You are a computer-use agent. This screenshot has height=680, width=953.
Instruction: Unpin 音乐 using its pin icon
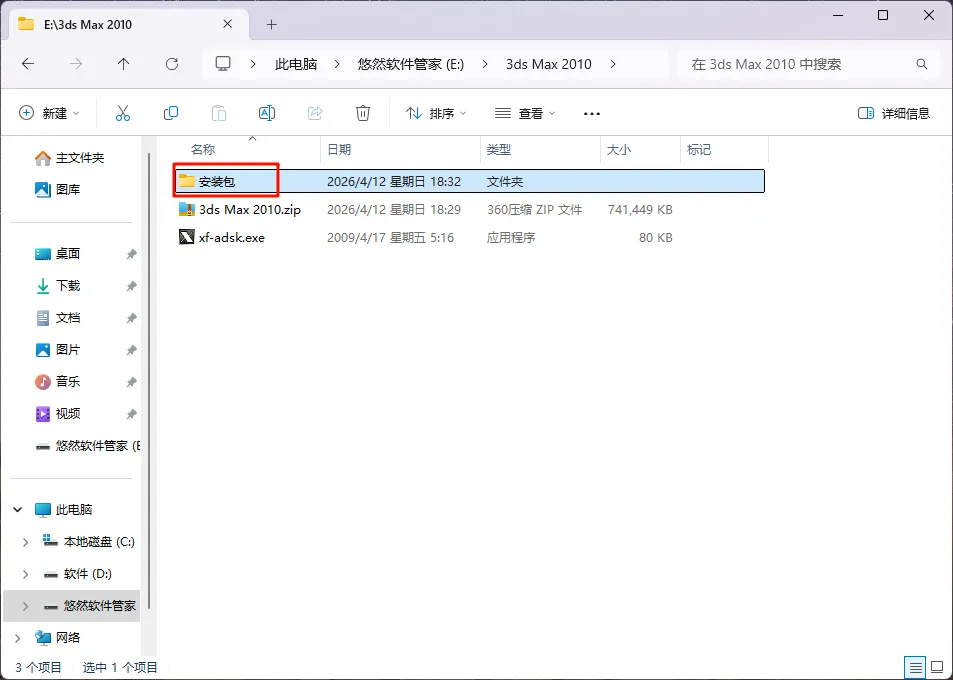pos(131,382)
